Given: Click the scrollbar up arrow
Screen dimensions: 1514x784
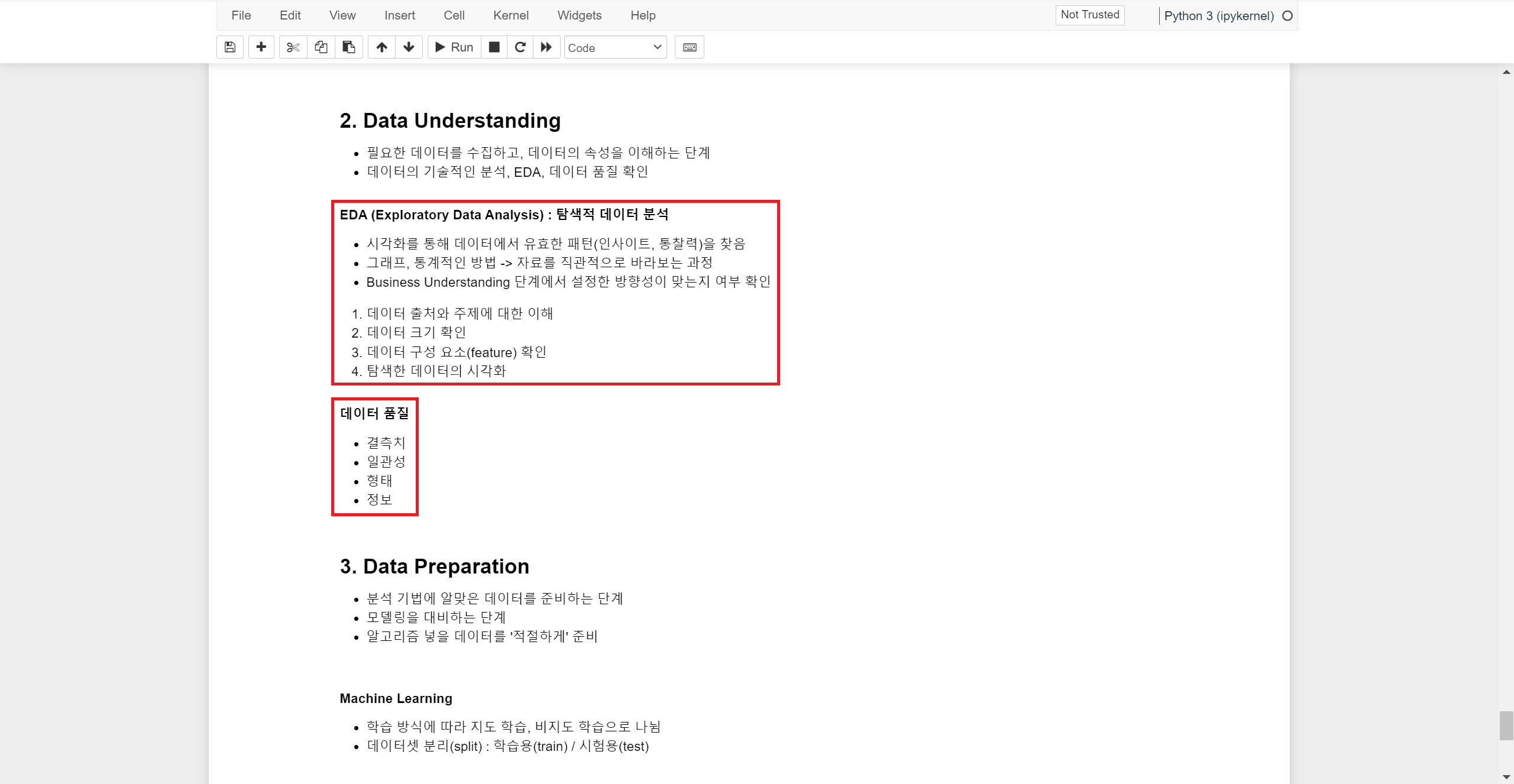Looking at the screenshot, I should click(1506, 72).
